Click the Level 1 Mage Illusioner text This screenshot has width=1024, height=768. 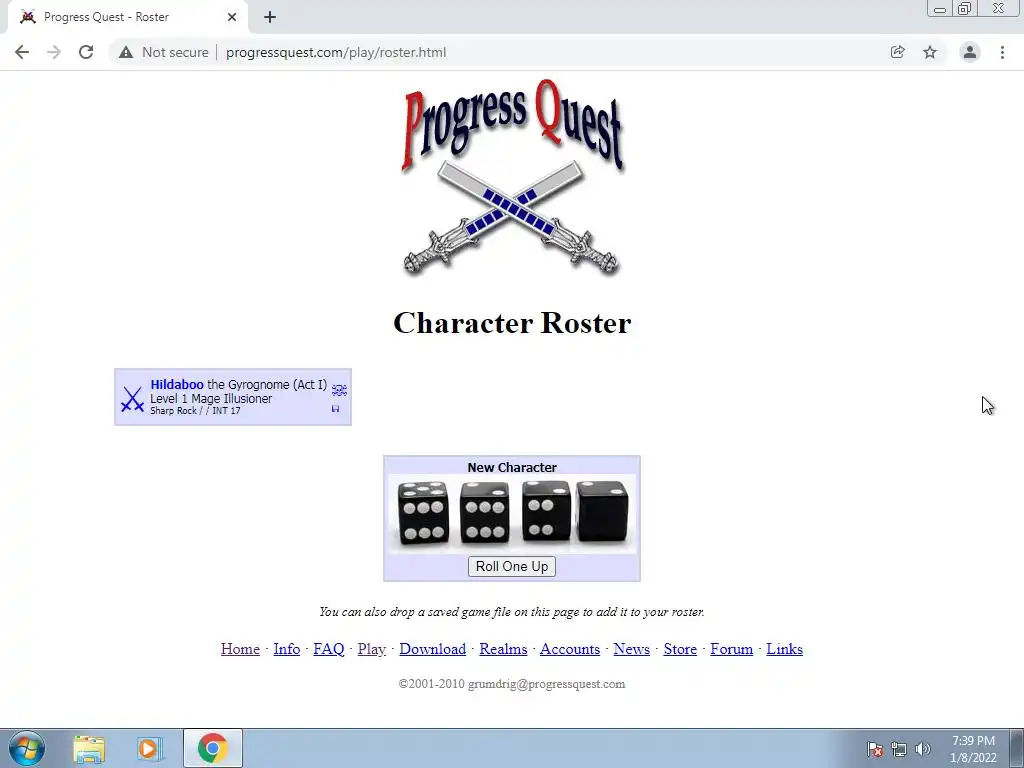click(x=211, y=398)
